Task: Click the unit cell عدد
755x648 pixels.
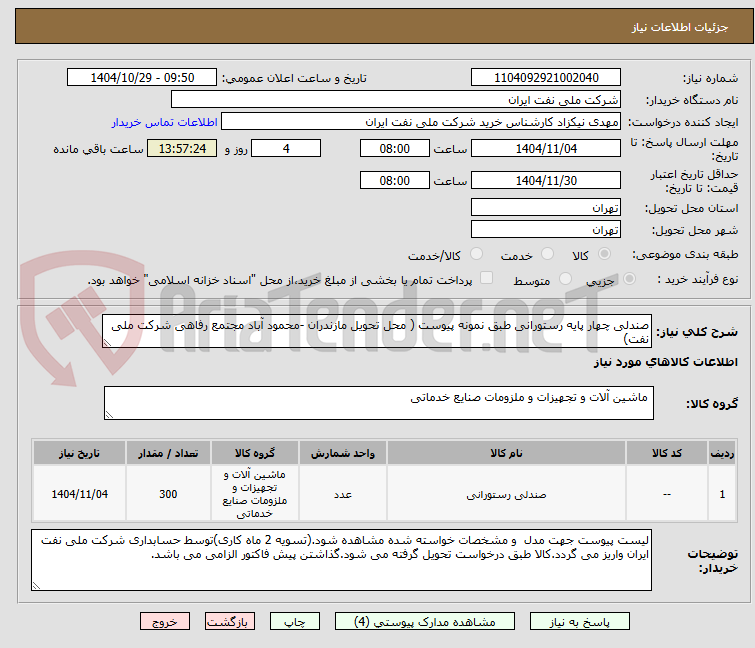Action: [343, 494]
